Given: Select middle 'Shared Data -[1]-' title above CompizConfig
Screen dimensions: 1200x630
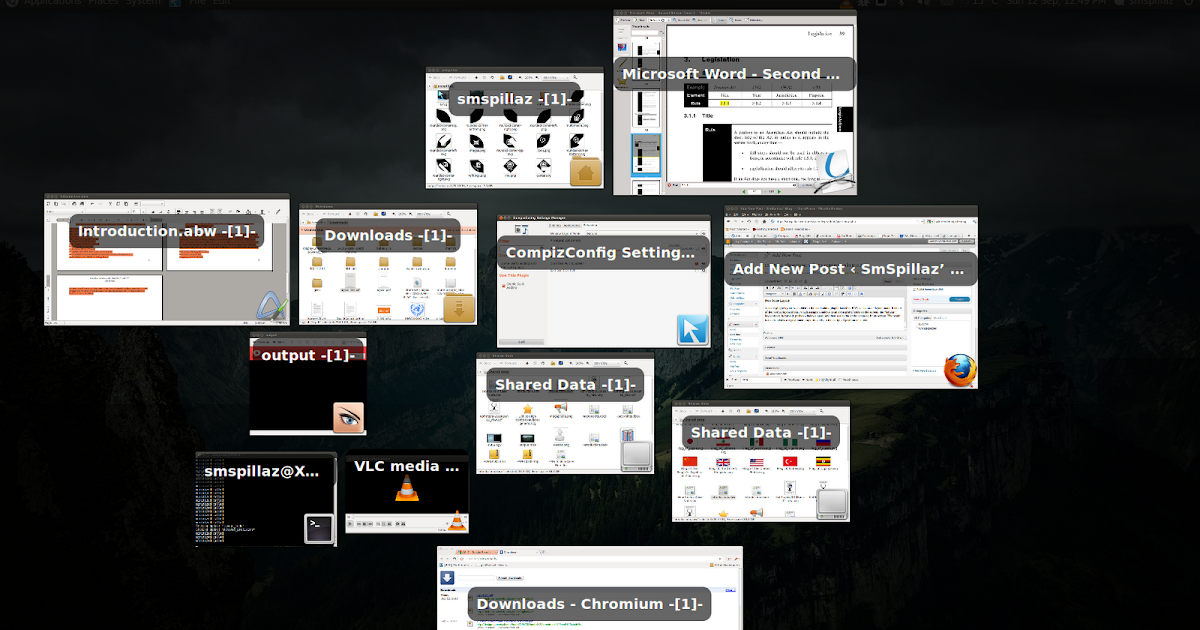Looking at the screenshot, I should click(565, 385).
